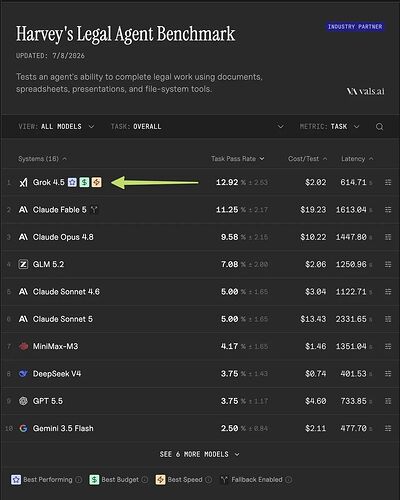Select the DeepSeek V4 model name
This screenshot has width=400, height=500.
(x=57, y=374)
